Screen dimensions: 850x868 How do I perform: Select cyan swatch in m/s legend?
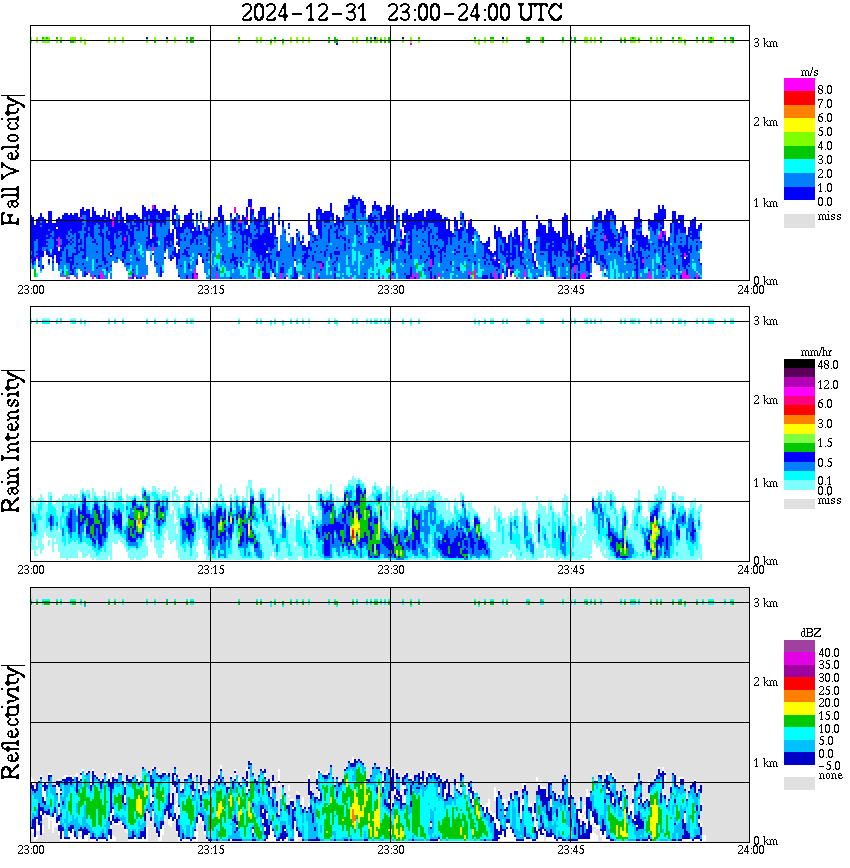click(x=799, y=166)
